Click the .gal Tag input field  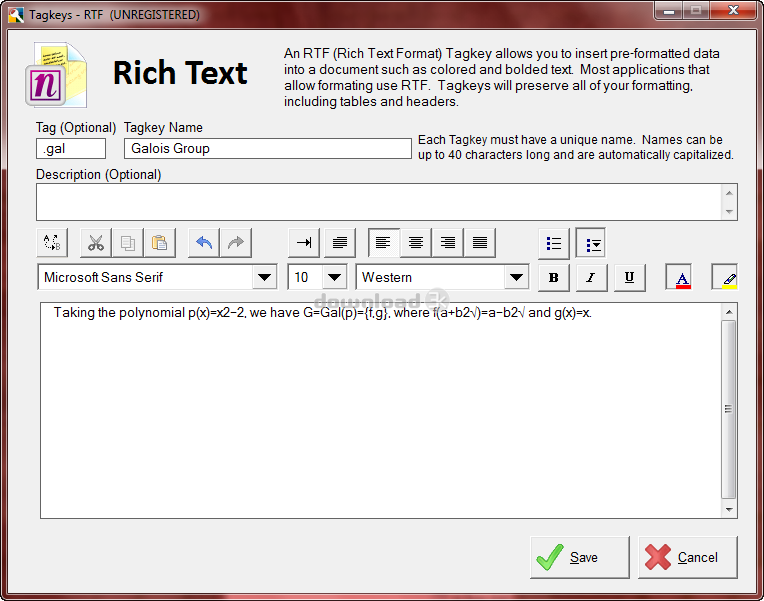click(71, 149)
